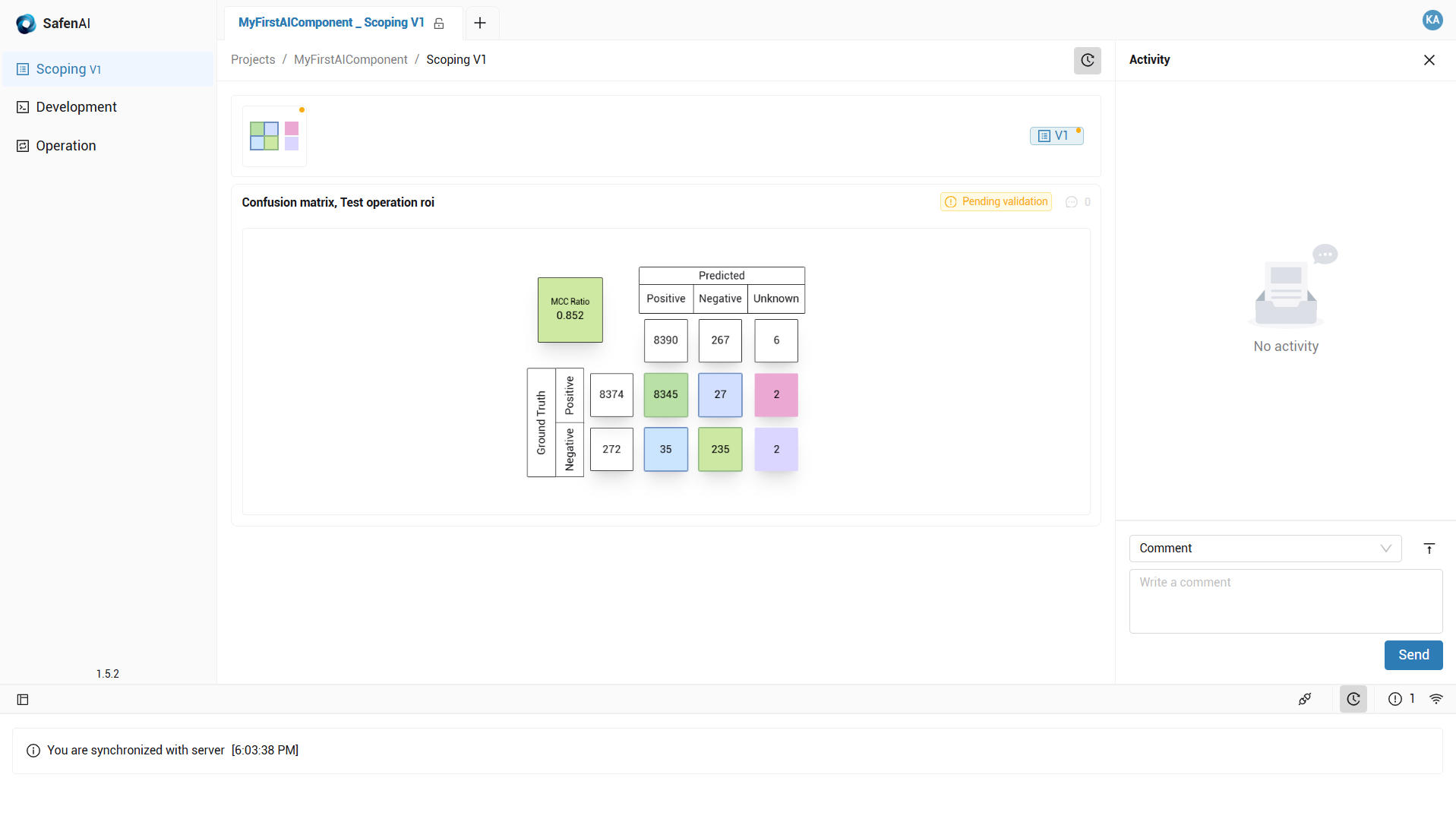Select the green 8345 true positive cell
This screenshot has width=1456, height=819.
(x=665, y=394)
